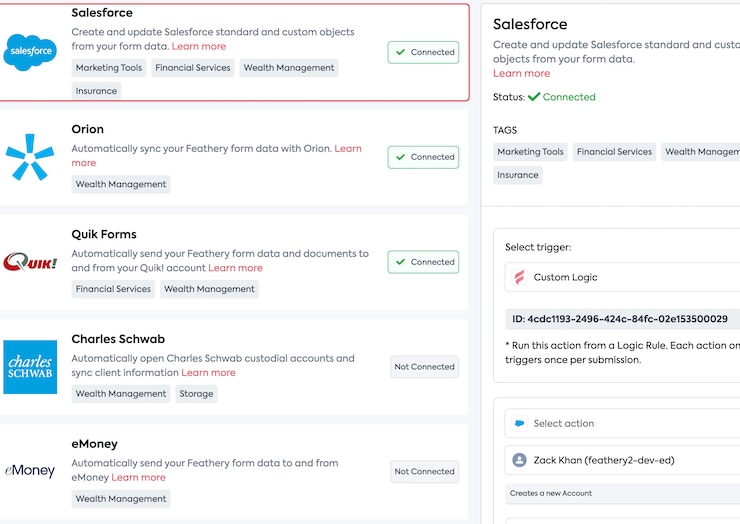Click the Charles Schwab logo
Image resolution: width=740 pixels, height=524 pixels.
click(30, 367)
